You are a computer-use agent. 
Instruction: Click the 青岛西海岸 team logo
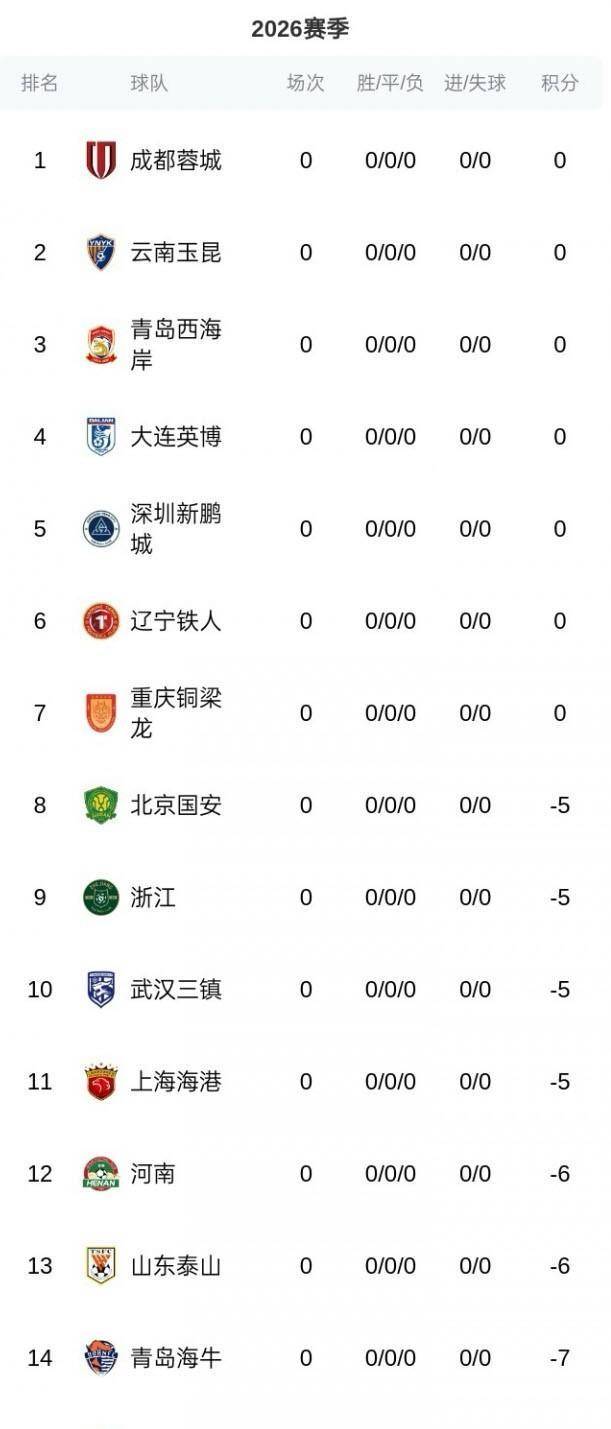(x=101, y=345)
